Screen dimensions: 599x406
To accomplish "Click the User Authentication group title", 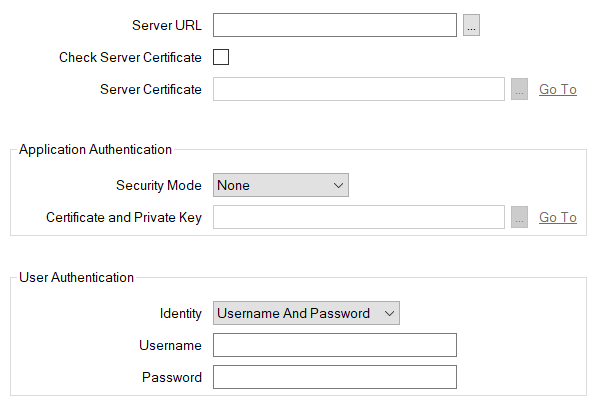I will pyautogui.click(x=76, y=277).
